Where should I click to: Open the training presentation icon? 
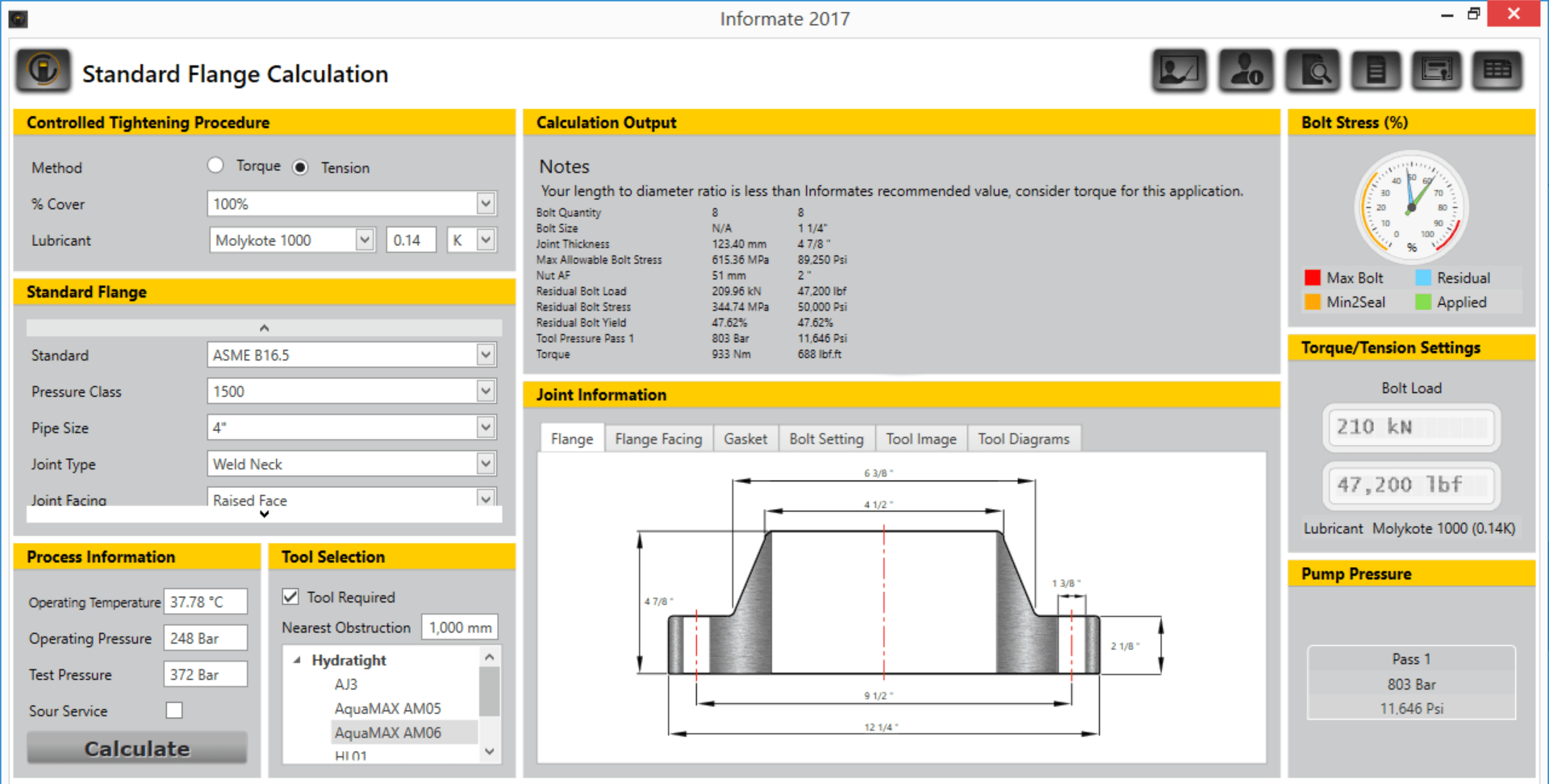pos(1179,72)
